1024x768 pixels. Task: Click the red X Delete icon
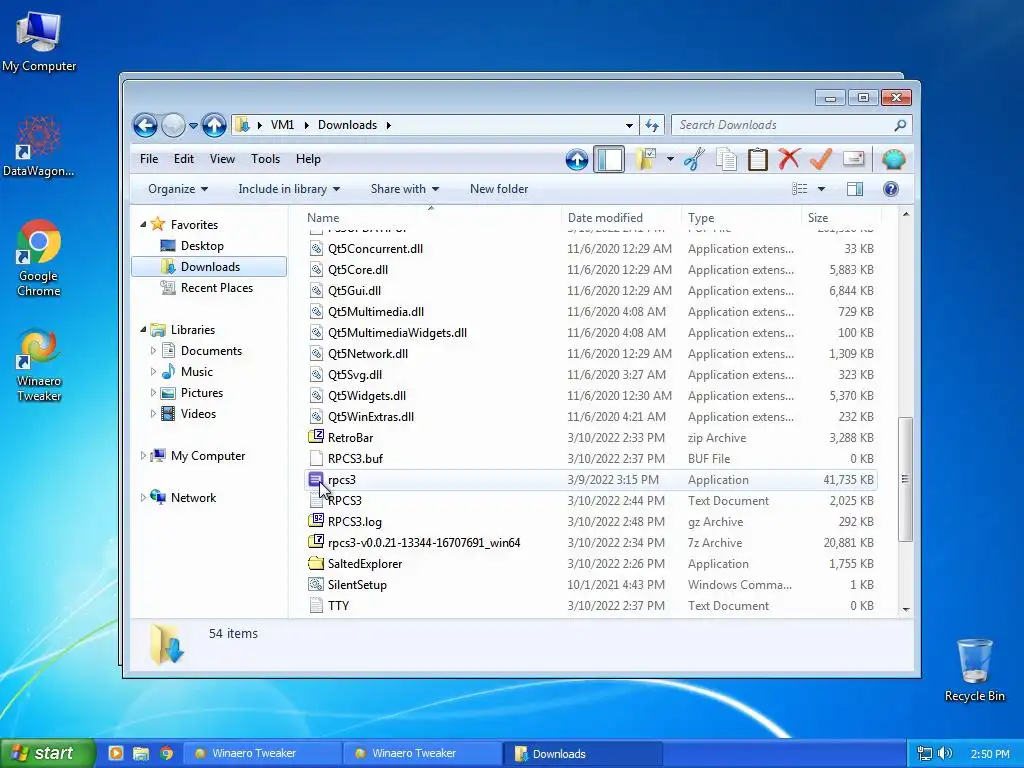coord(789,159)
